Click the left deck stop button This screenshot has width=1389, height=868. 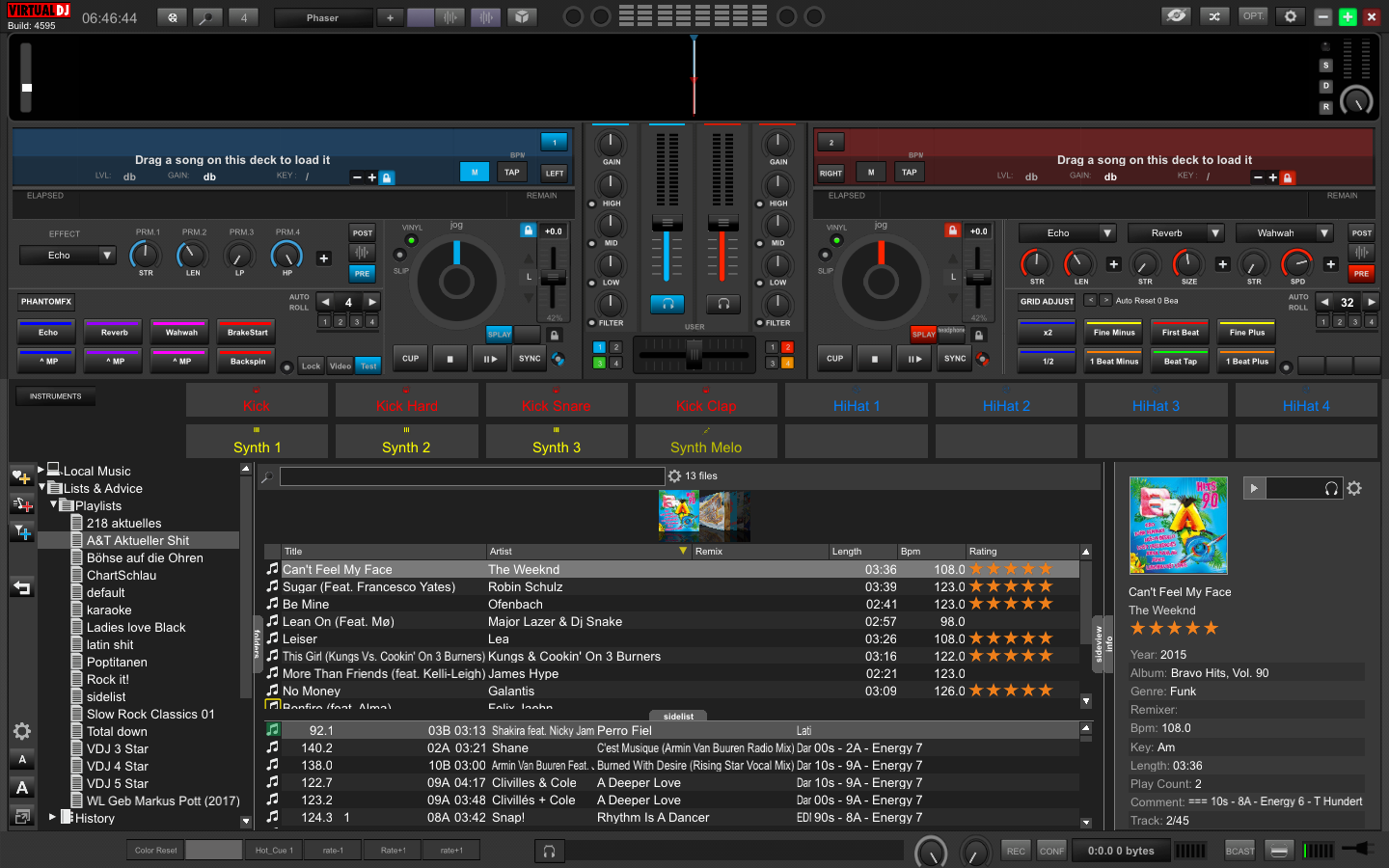[449, 359]
